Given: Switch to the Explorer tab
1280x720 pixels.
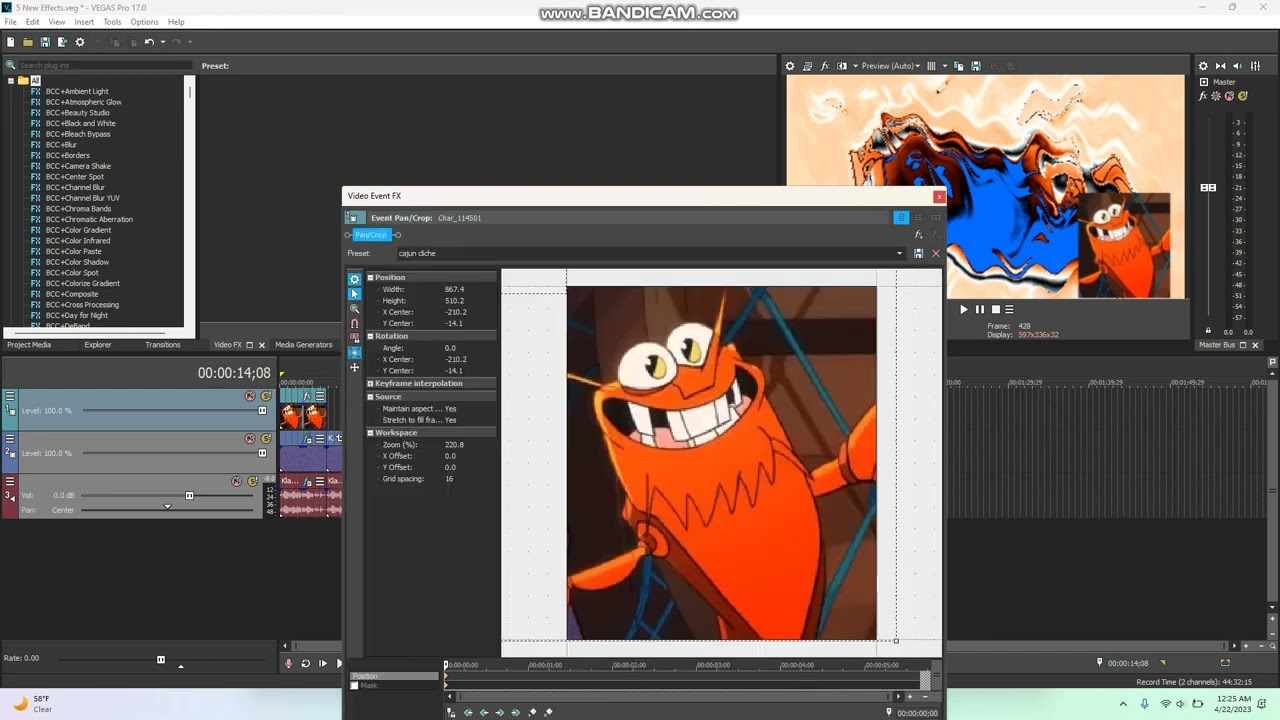Looking at the screenshot, I should tap(98, 345).
